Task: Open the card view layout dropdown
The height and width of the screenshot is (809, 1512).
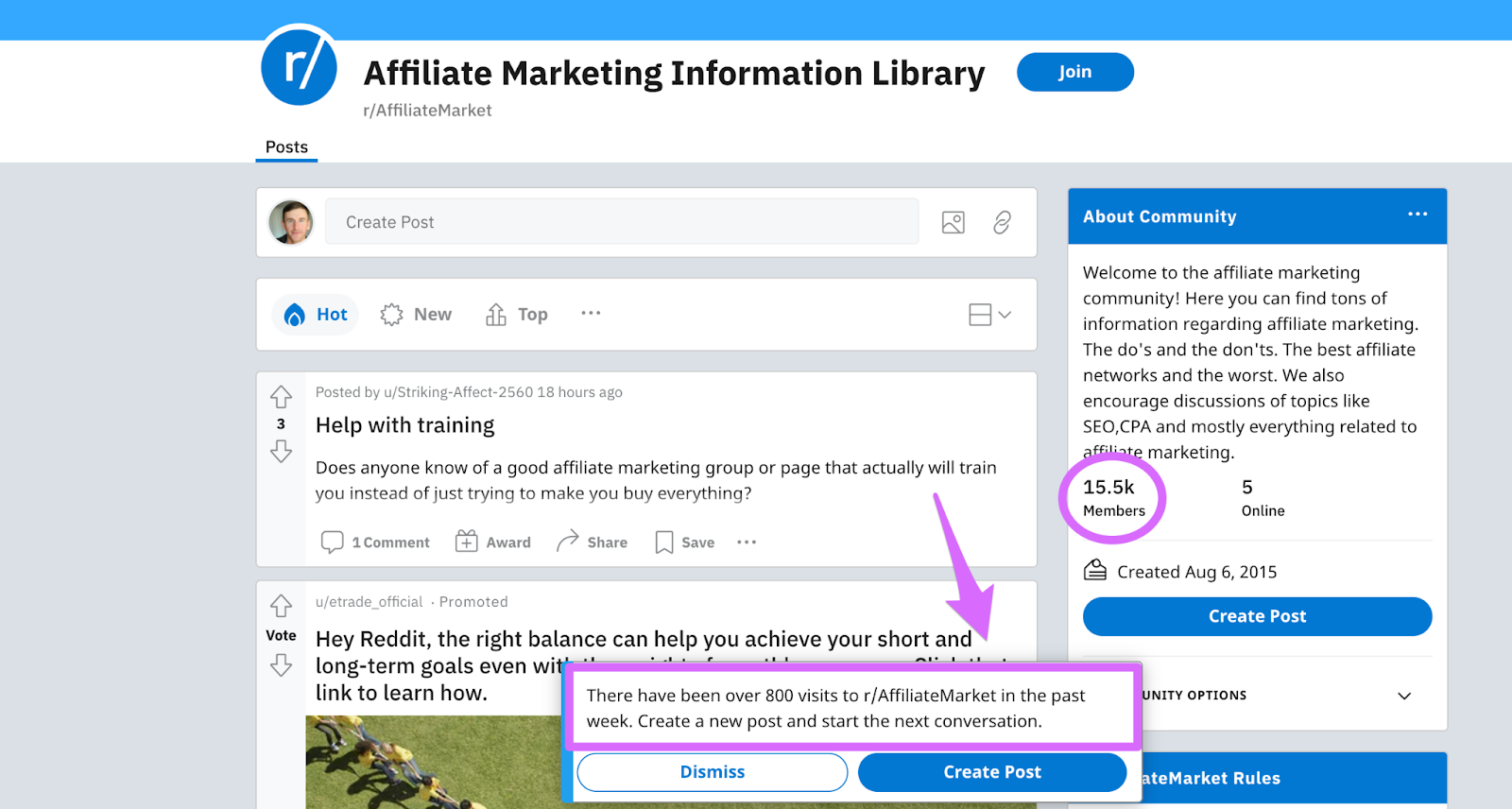Action: [x=989, y=315]
